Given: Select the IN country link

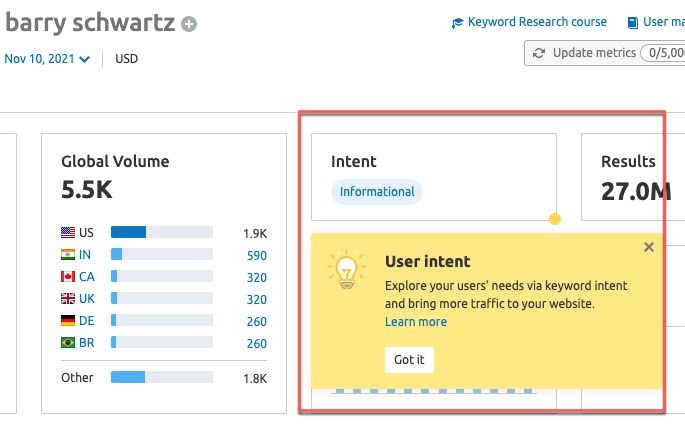Looking at the screenshot, I should tap(85, 255).
